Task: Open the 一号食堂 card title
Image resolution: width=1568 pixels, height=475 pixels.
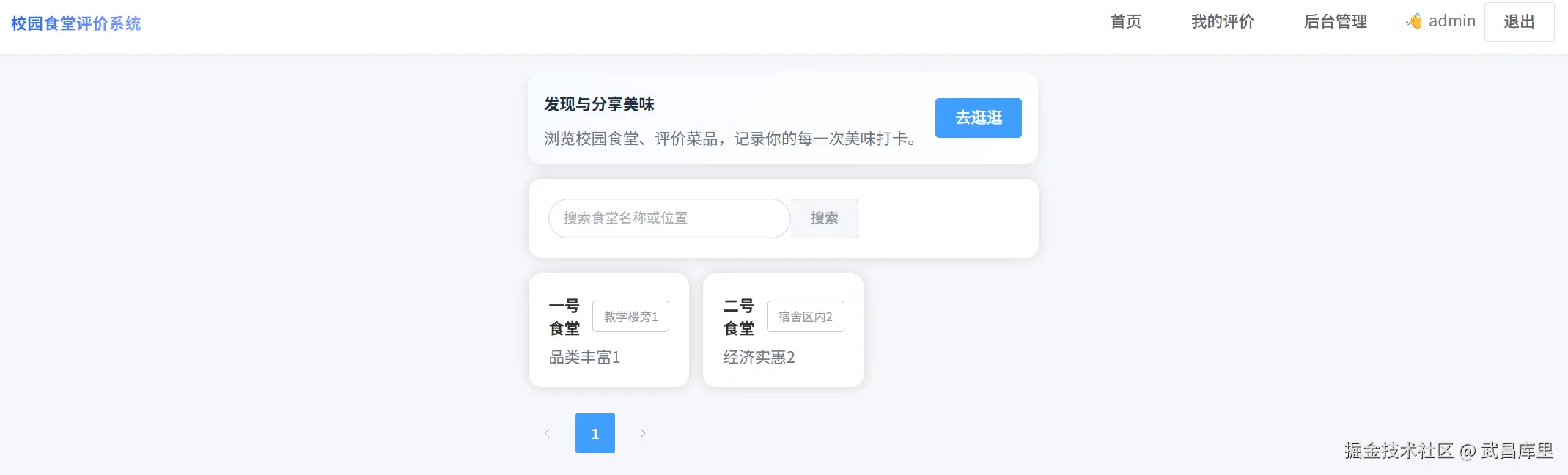Action: (x=564, y=317)
